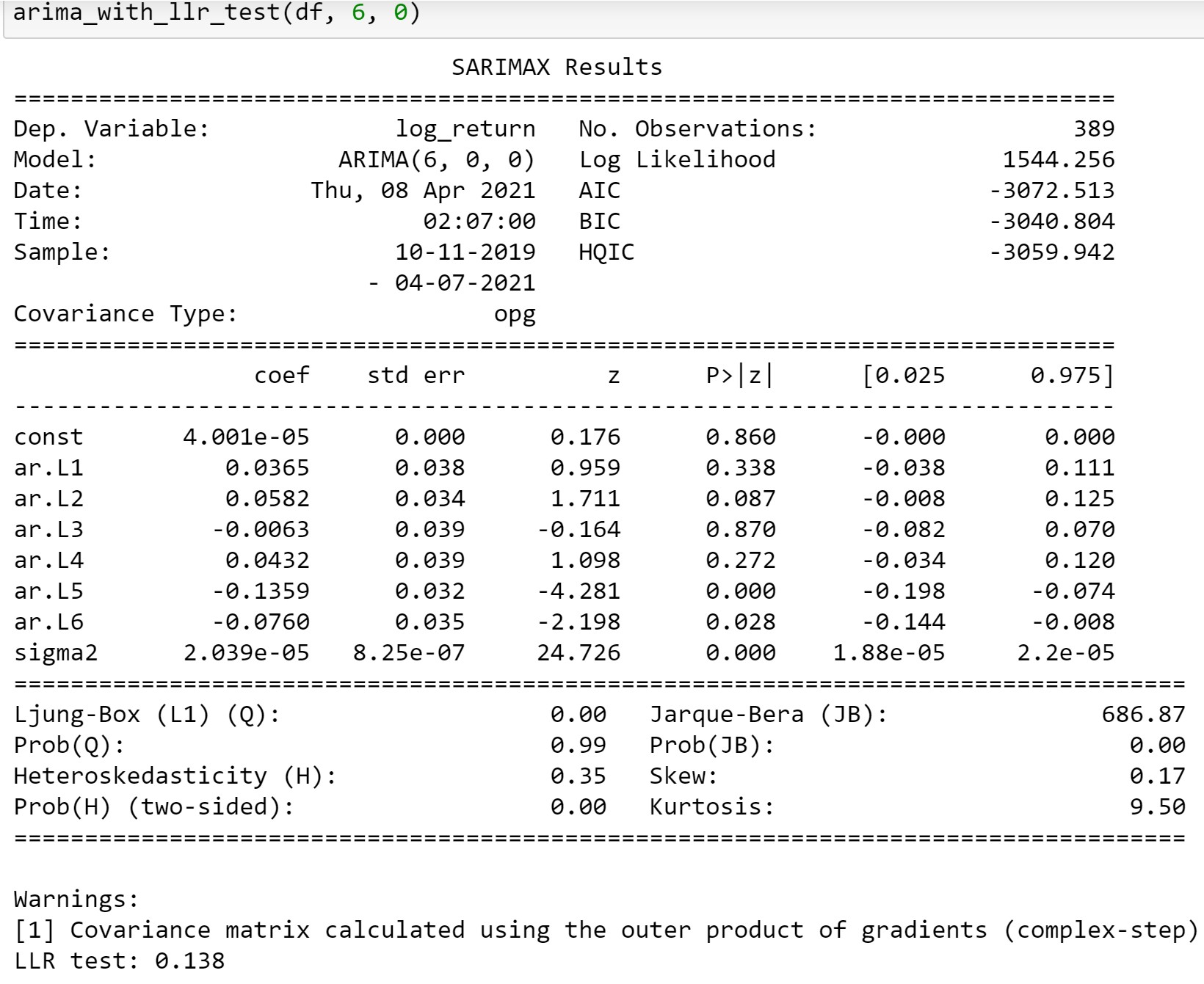The height and width of the screenshot is (984, 1204).
Task: Select the Prob(Q) value 0.99
Action: [579, 746]
